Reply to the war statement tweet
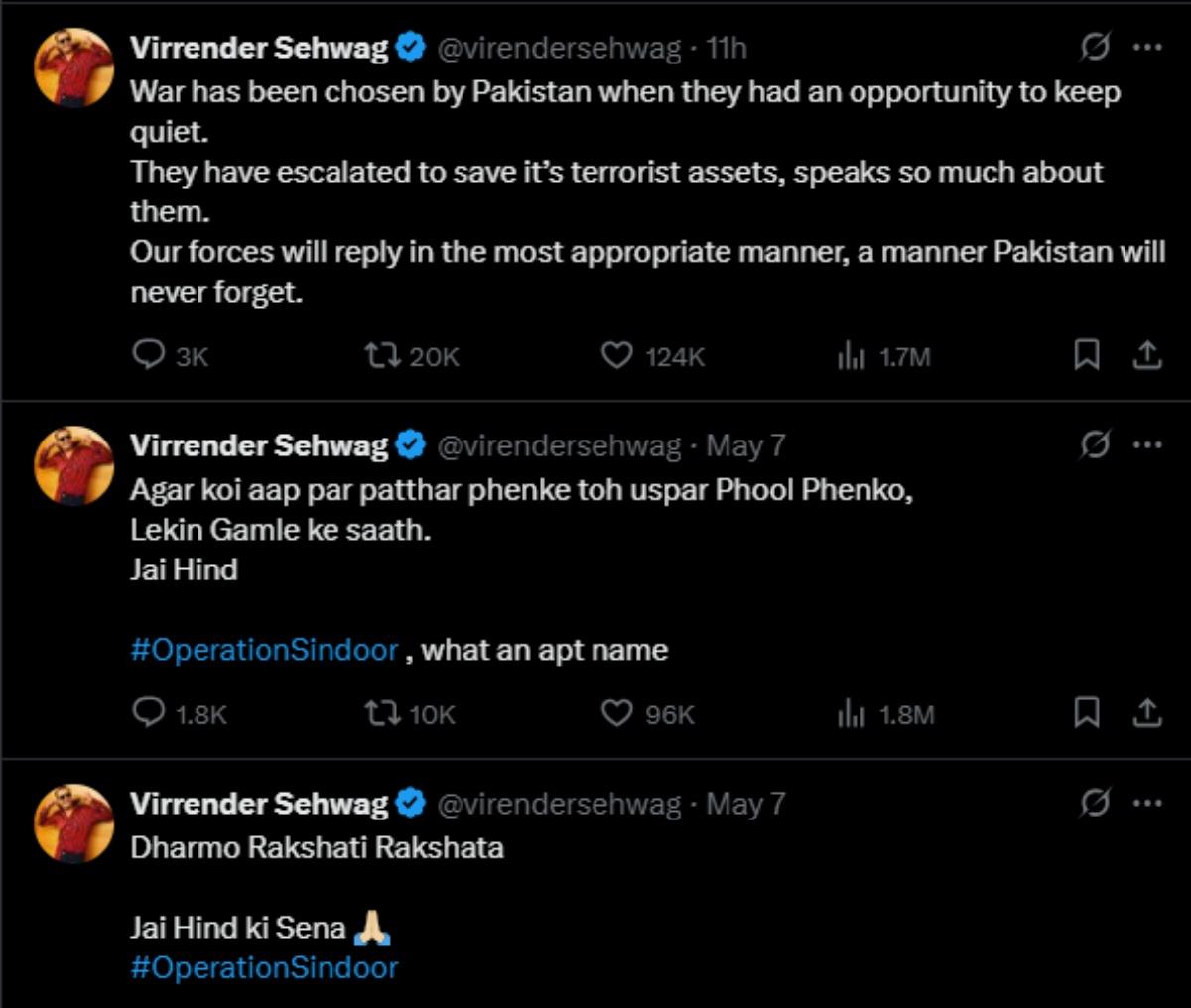The height and width of the screenshot is (1008, 1191). coord(149,356)
